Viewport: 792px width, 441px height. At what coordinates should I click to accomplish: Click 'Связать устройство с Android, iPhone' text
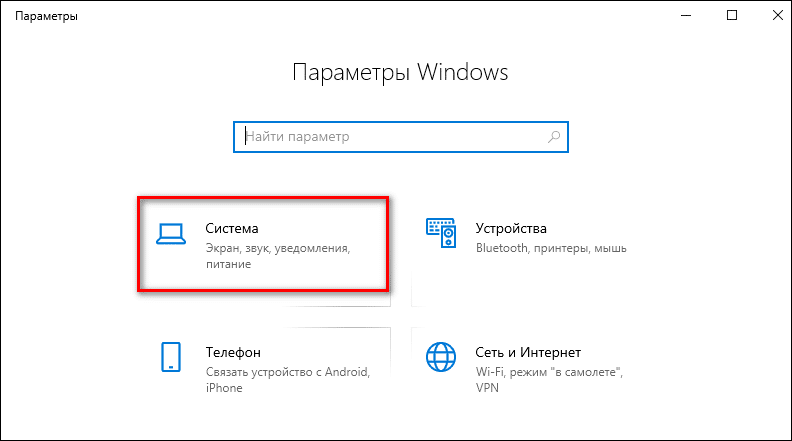pos(288,380)
